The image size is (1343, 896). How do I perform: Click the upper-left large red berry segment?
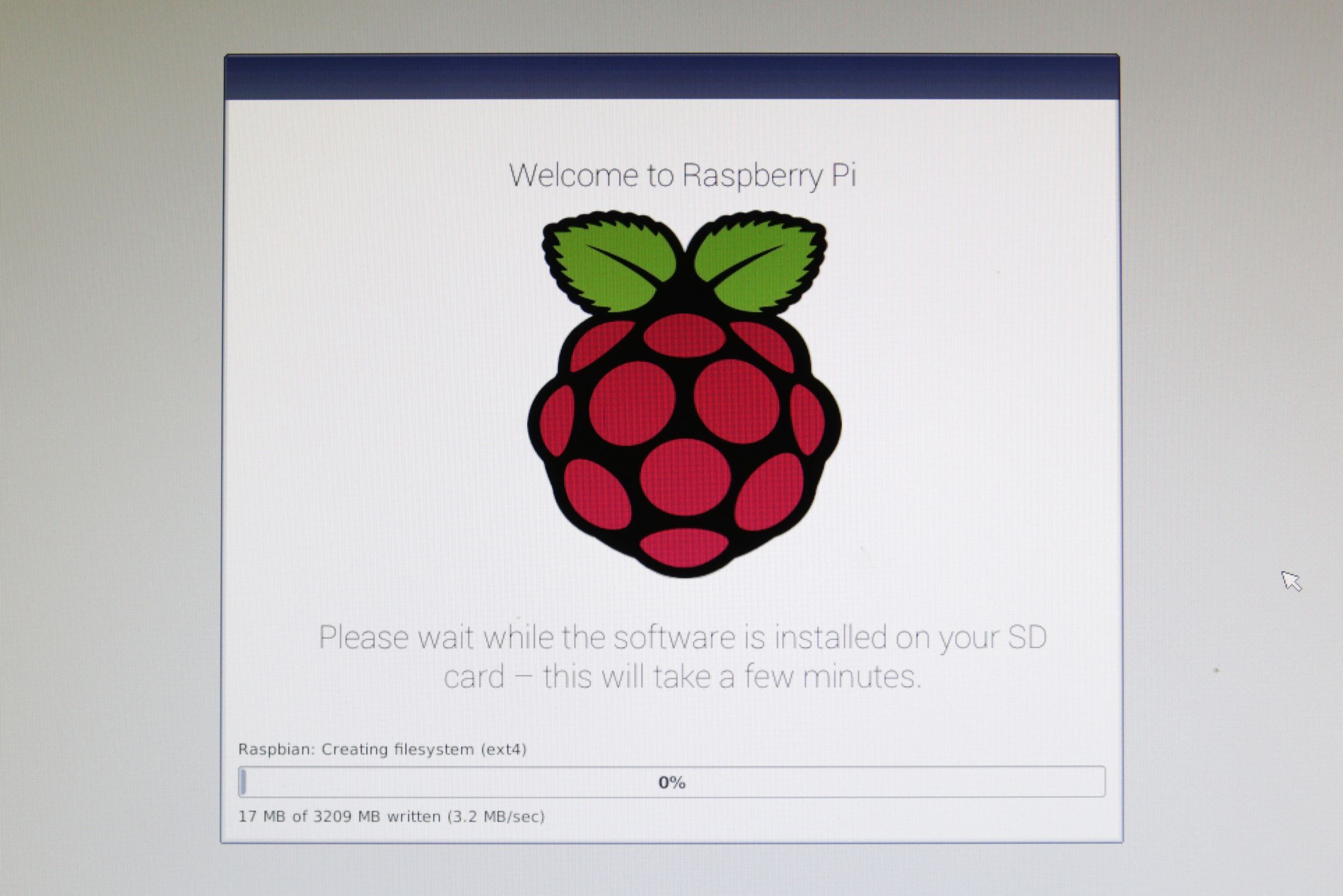click(x=632, y=404)
